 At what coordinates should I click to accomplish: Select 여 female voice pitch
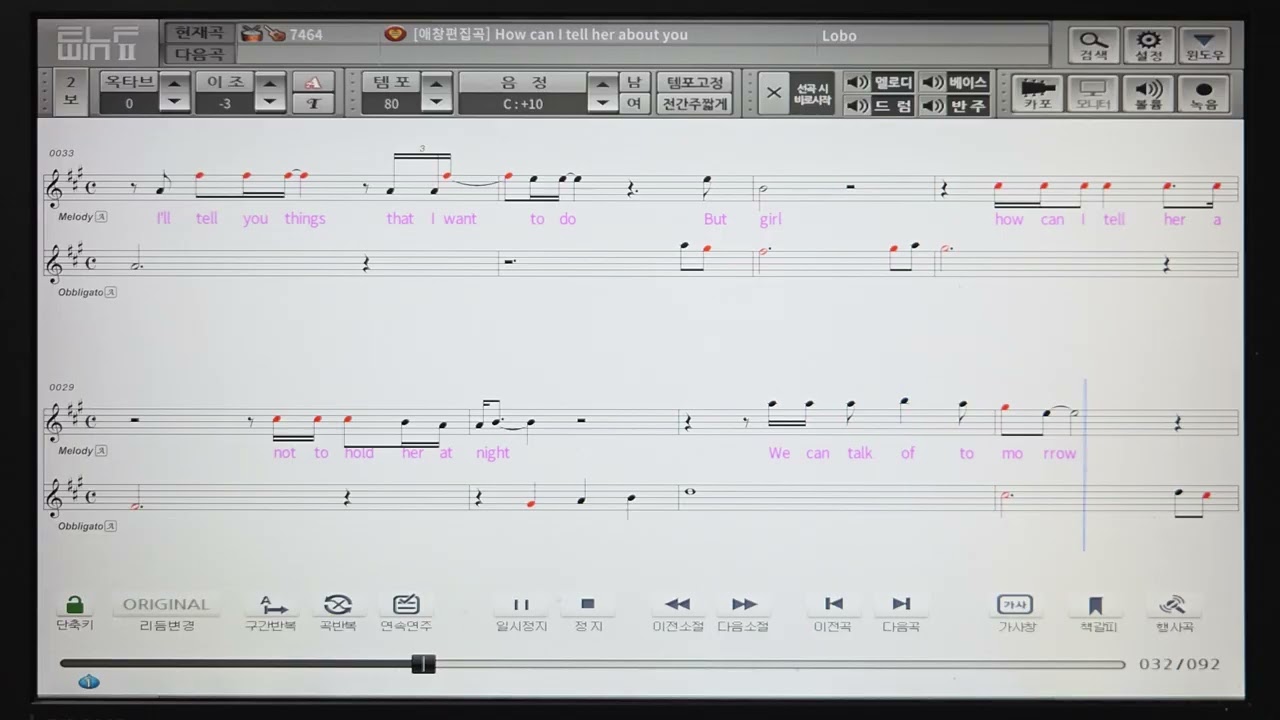click(634, 104)
